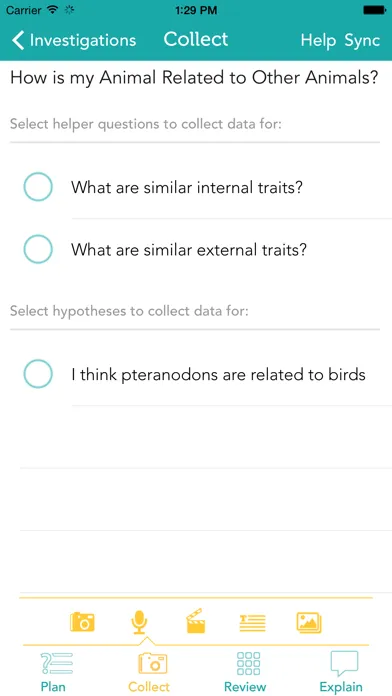The height and width of the screenshot is (696, 392).
Task: Open the Review grid icon
Action: 249,663
